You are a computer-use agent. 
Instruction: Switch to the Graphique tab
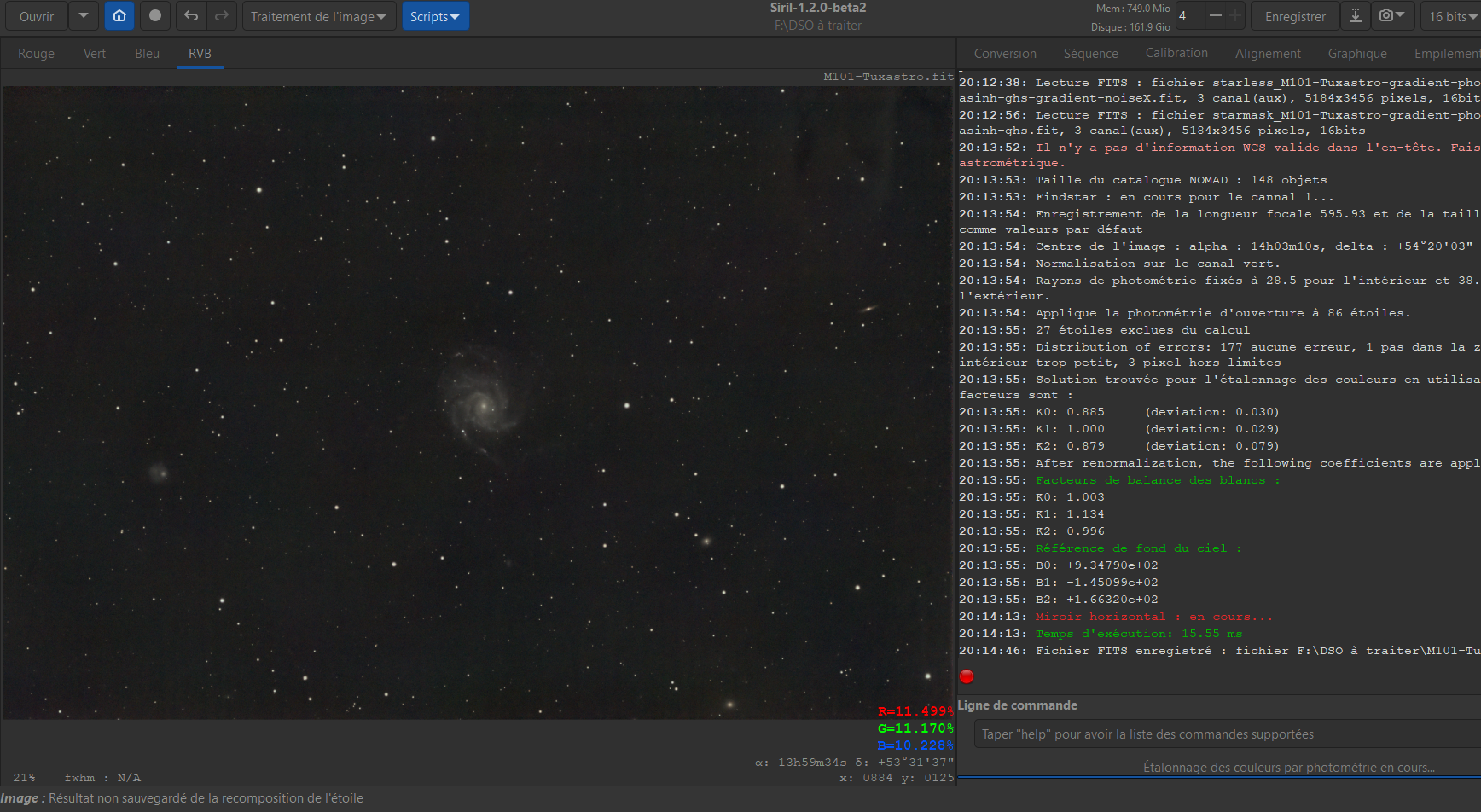[1357, 53]
